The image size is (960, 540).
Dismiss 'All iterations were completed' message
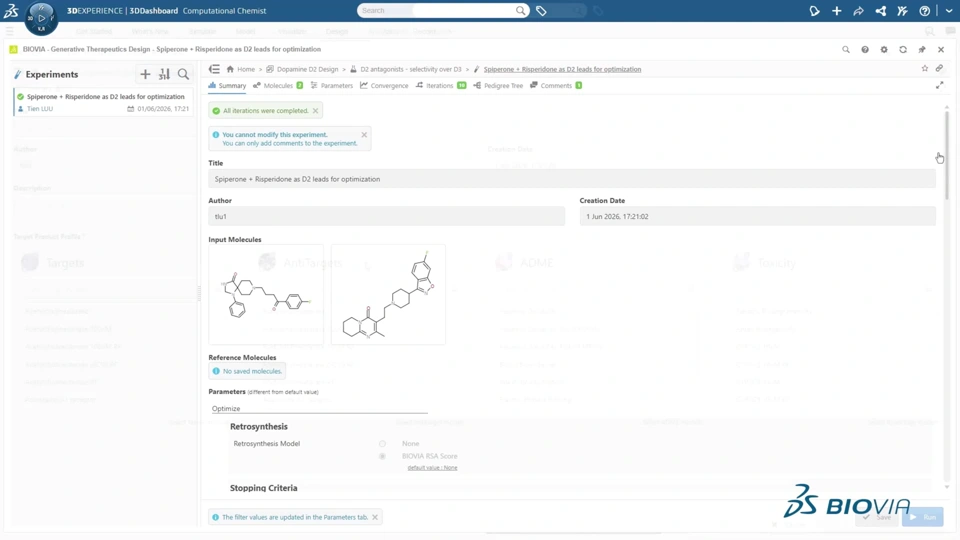[x=315, y=111]
